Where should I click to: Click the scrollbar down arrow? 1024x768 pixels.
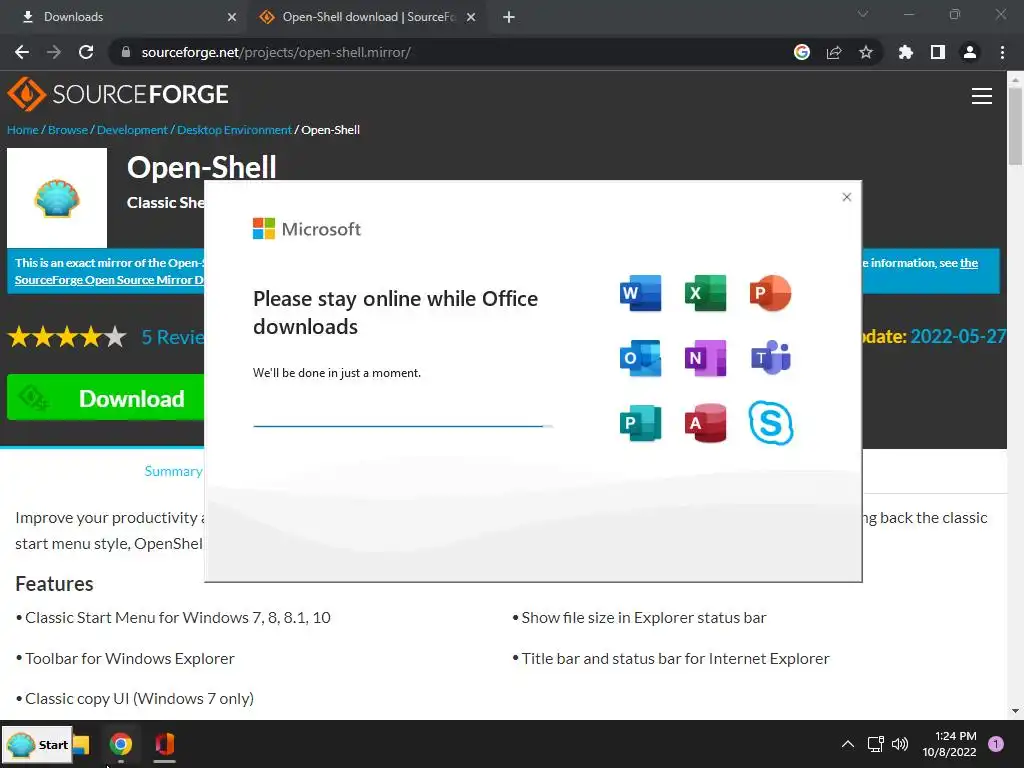pos(1015,711)
